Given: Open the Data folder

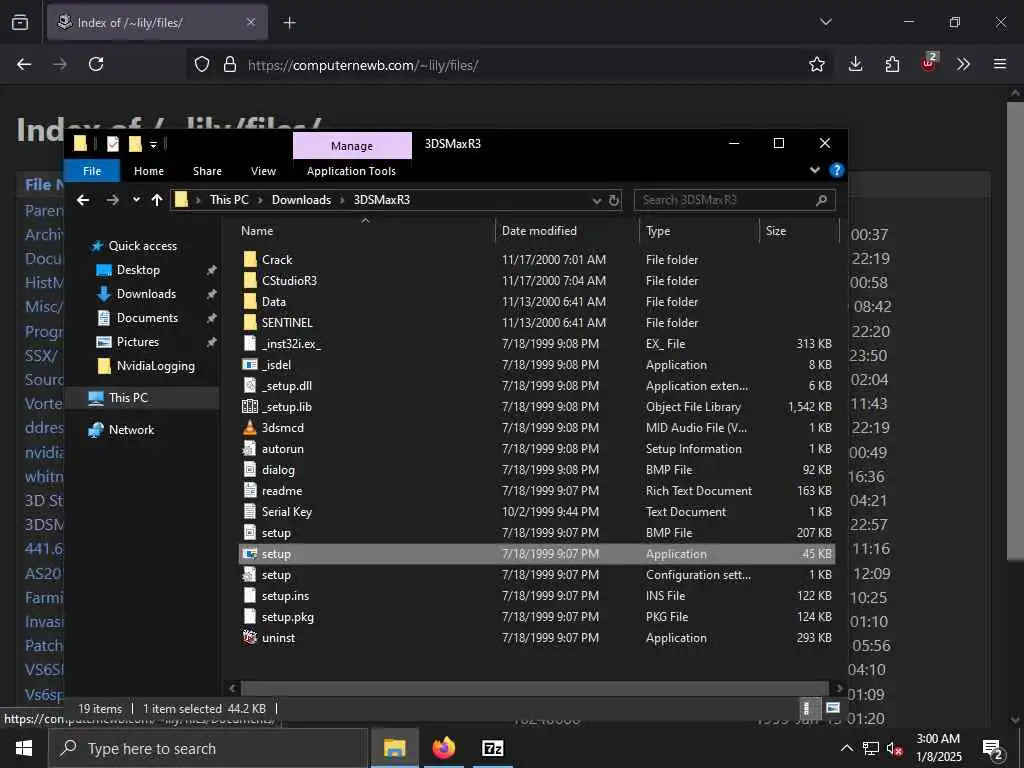Looking at the screenshot, I should pos(274,302).
